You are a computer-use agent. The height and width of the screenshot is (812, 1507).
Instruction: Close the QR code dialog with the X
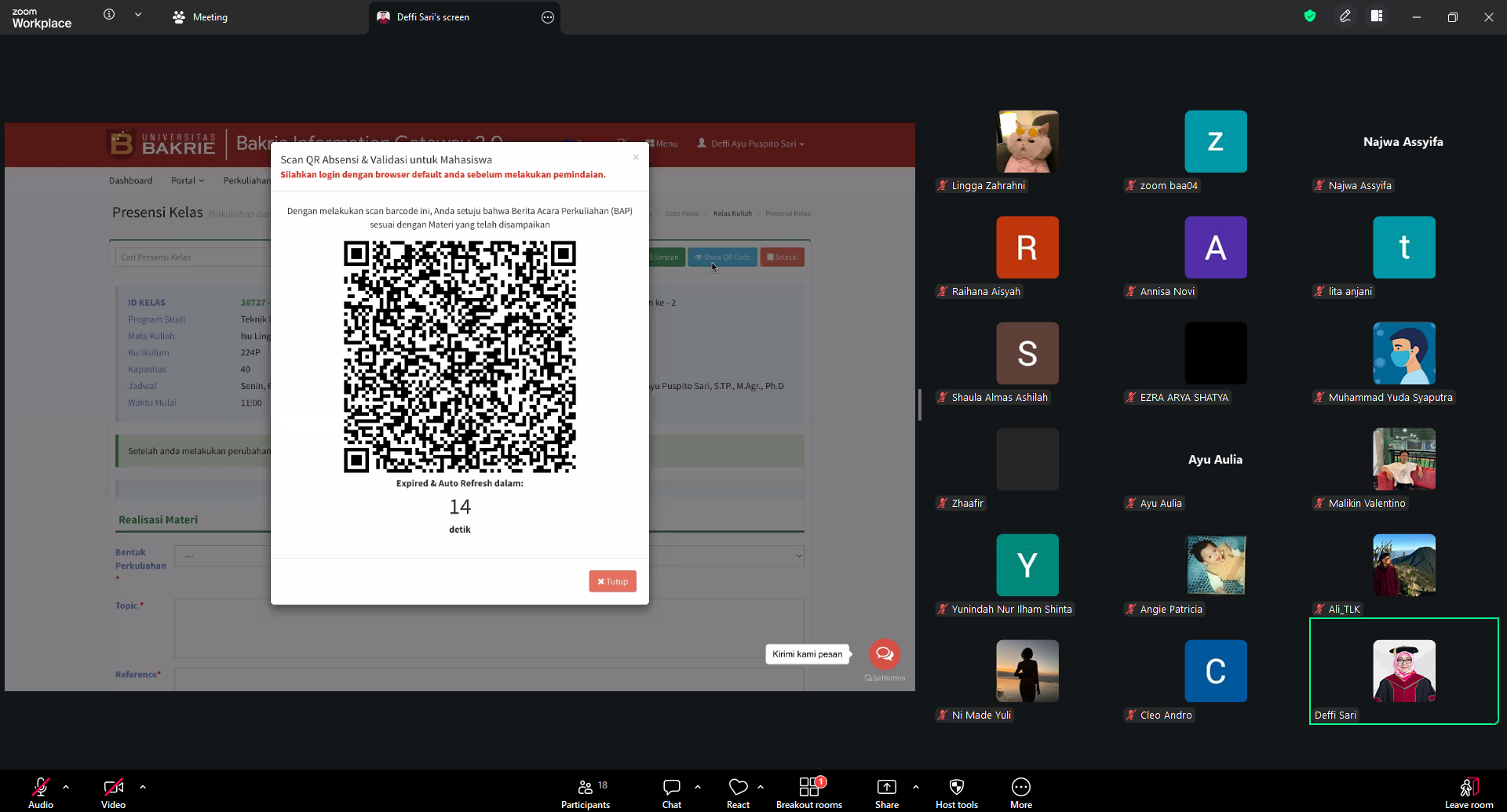click(x=636, y=158)
